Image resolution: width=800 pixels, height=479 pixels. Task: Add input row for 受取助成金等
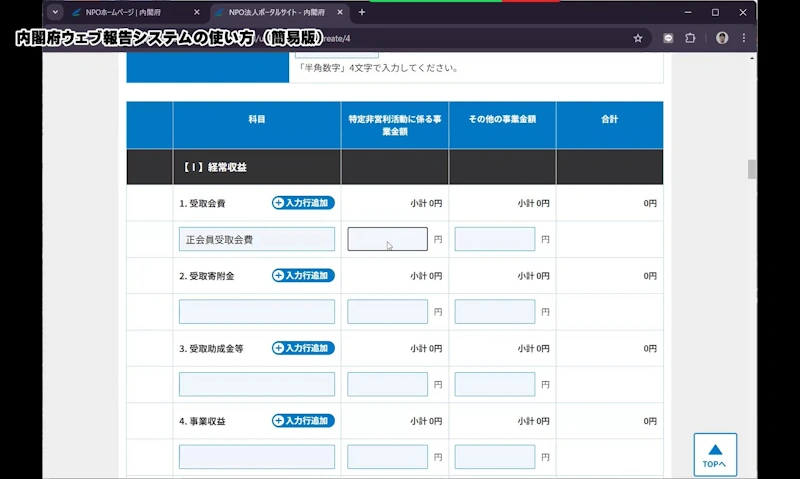pyautogui.click(x=303, y=349)
